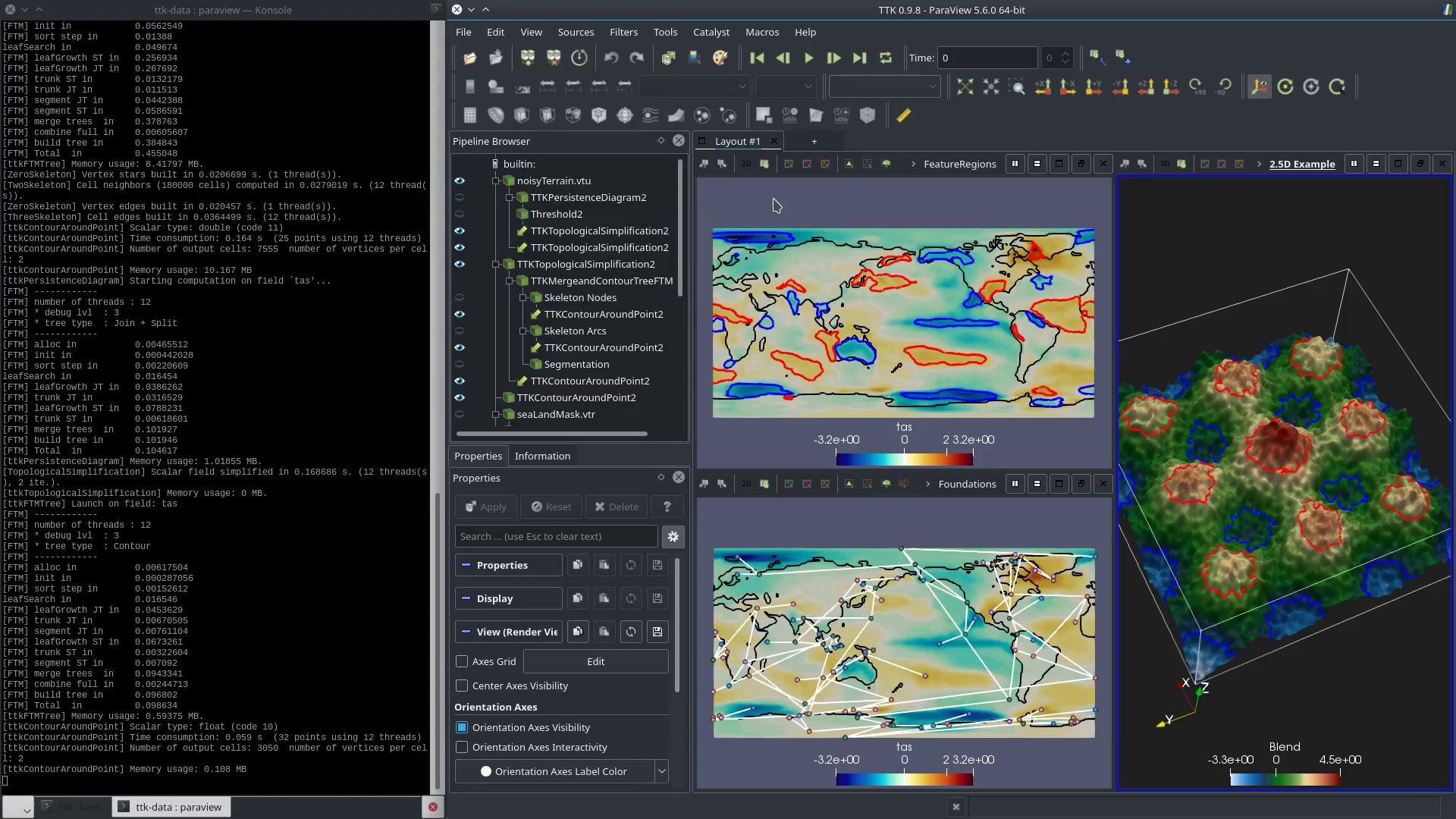The height and width of the screenshot is (819, 1456).
Task: Open the Filters menu
Action: click(x=623, y=33)
